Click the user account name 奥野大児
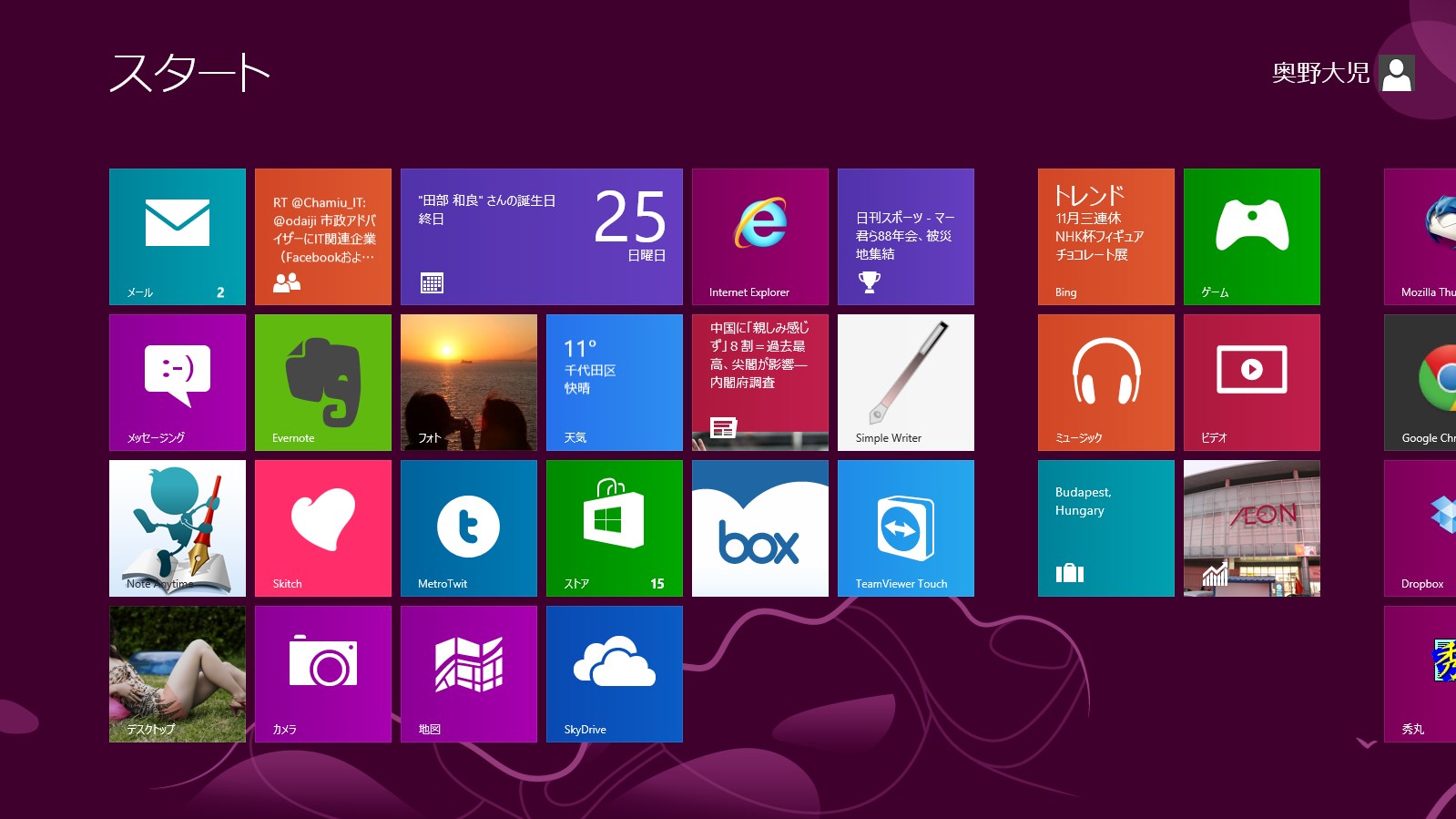The image size is (1456, 819). tap(1320, 73)
